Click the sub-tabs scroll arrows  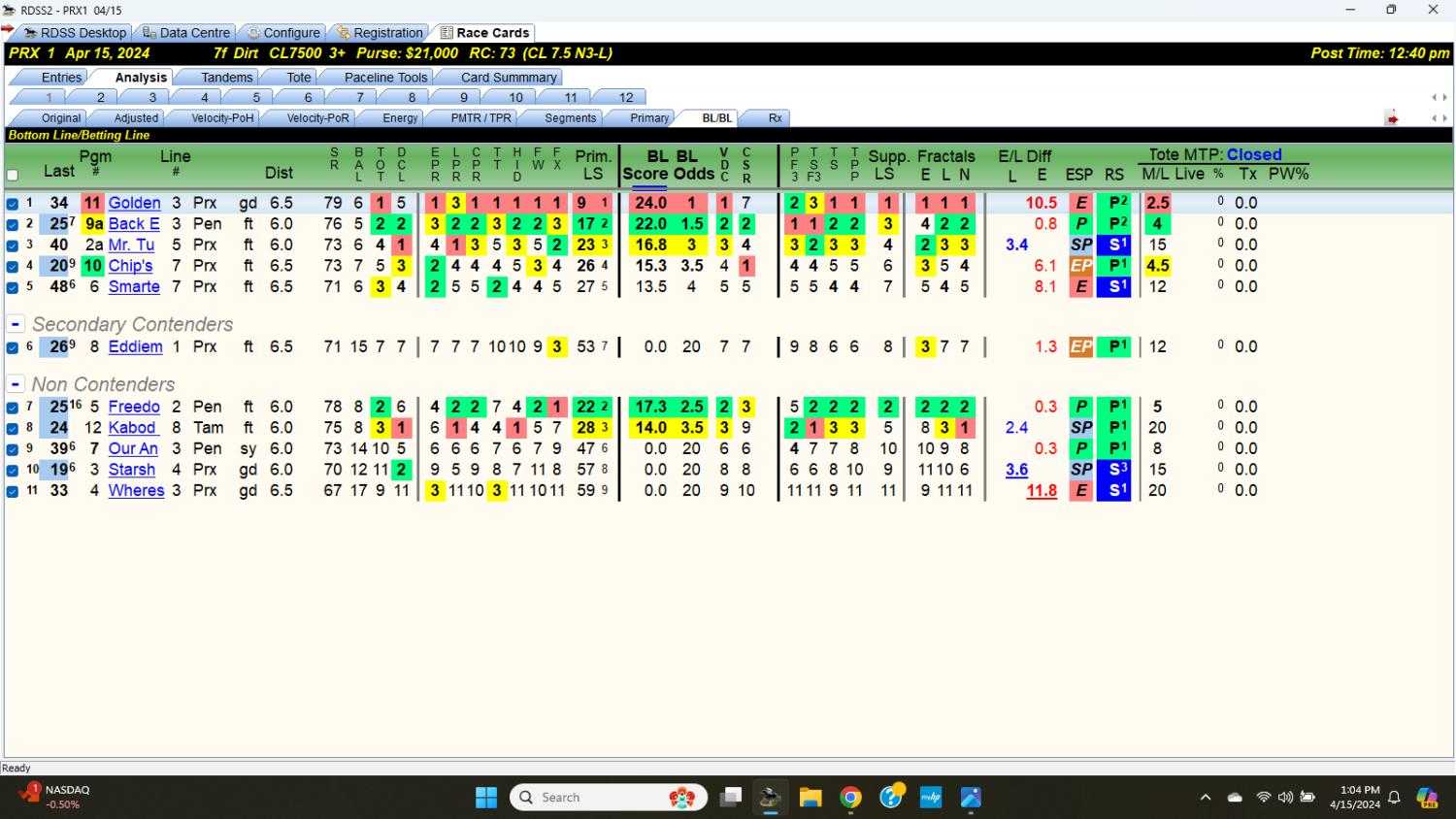coord(1439,118)
